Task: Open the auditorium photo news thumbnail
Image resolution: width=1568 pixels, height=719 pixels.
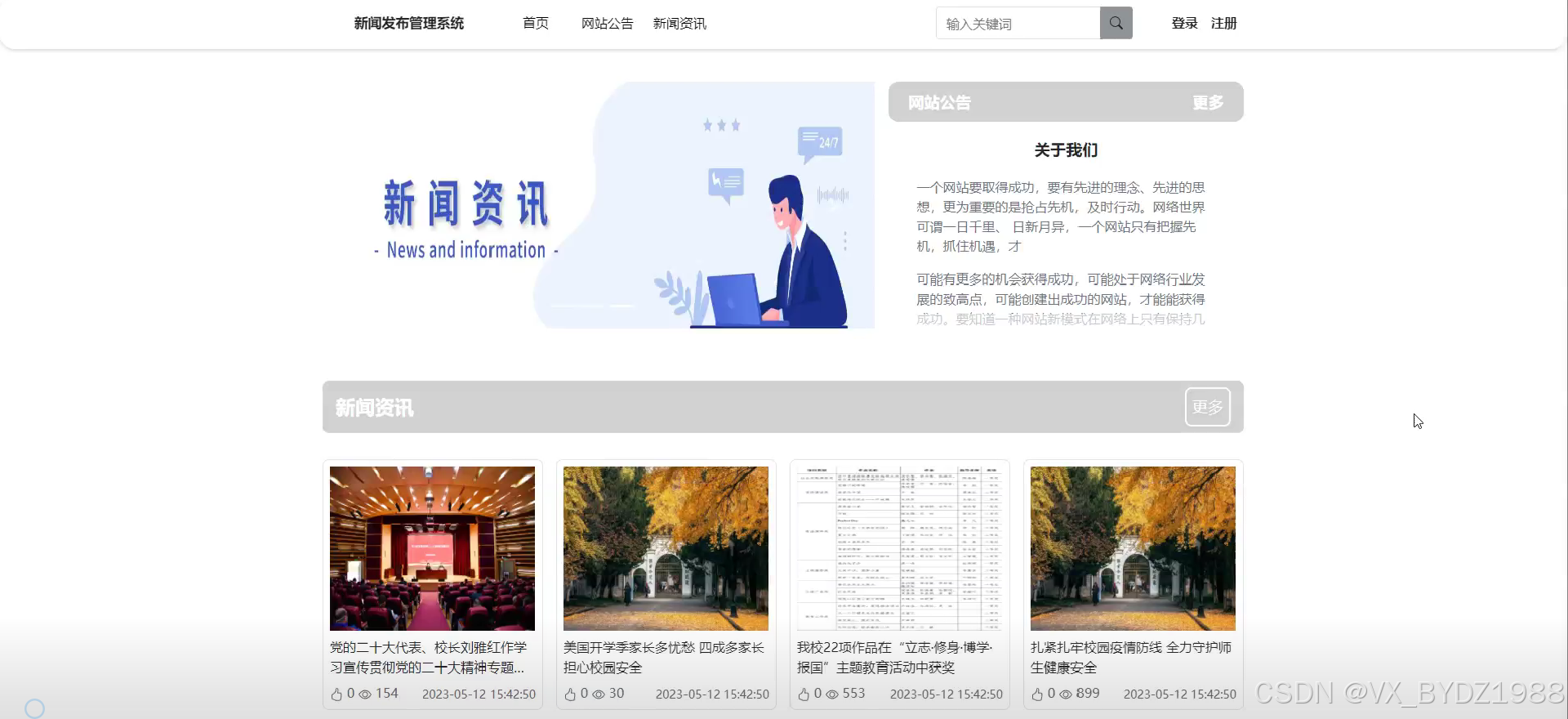Action: coord(432,548)
